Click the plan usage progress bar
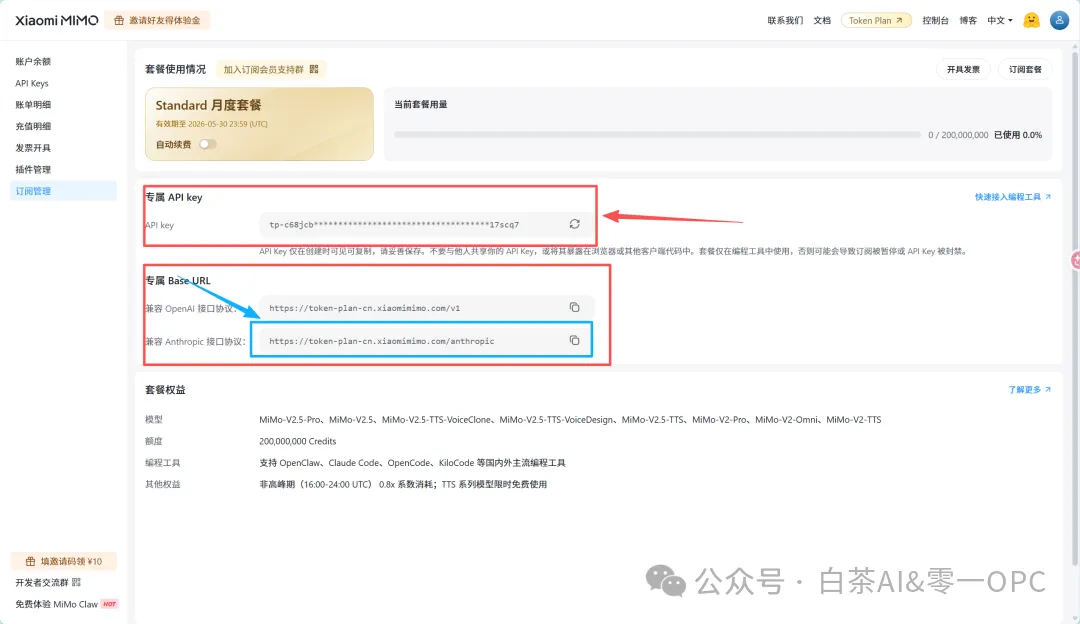1080x624 pixels. click(657, 135)
